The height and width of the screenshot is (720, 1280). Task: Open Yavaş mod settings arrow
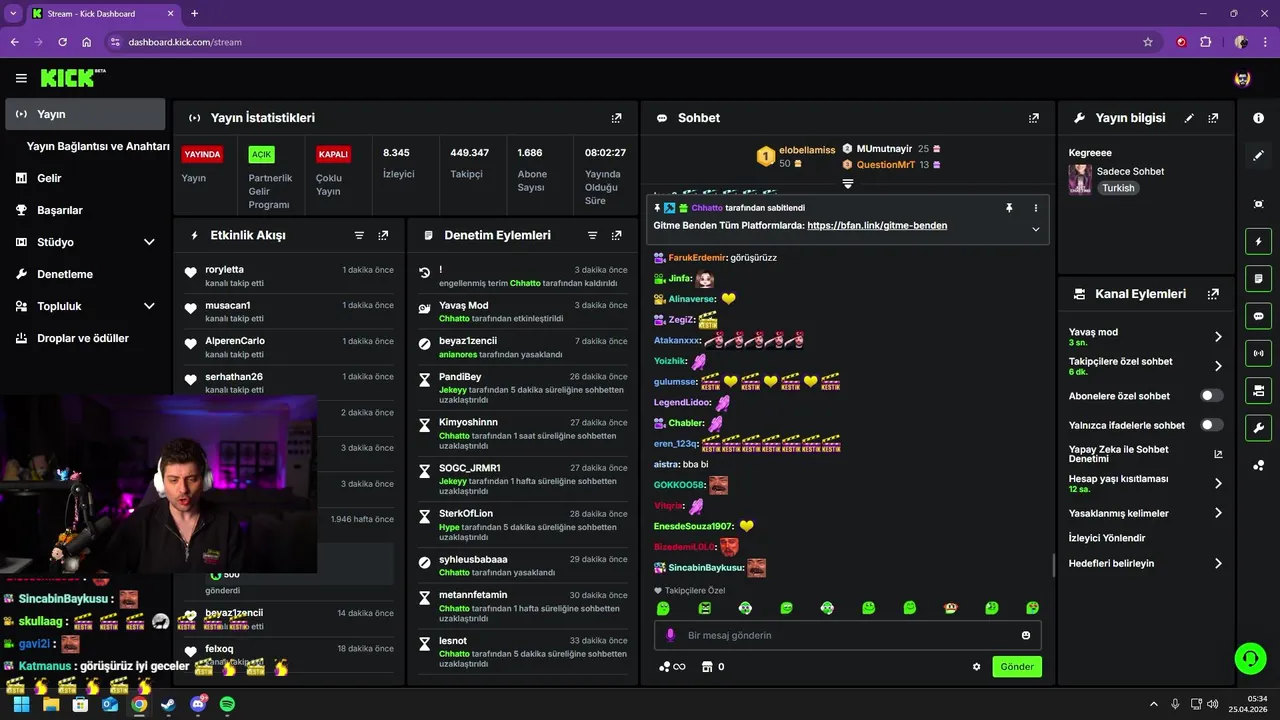coord(1218,337)
